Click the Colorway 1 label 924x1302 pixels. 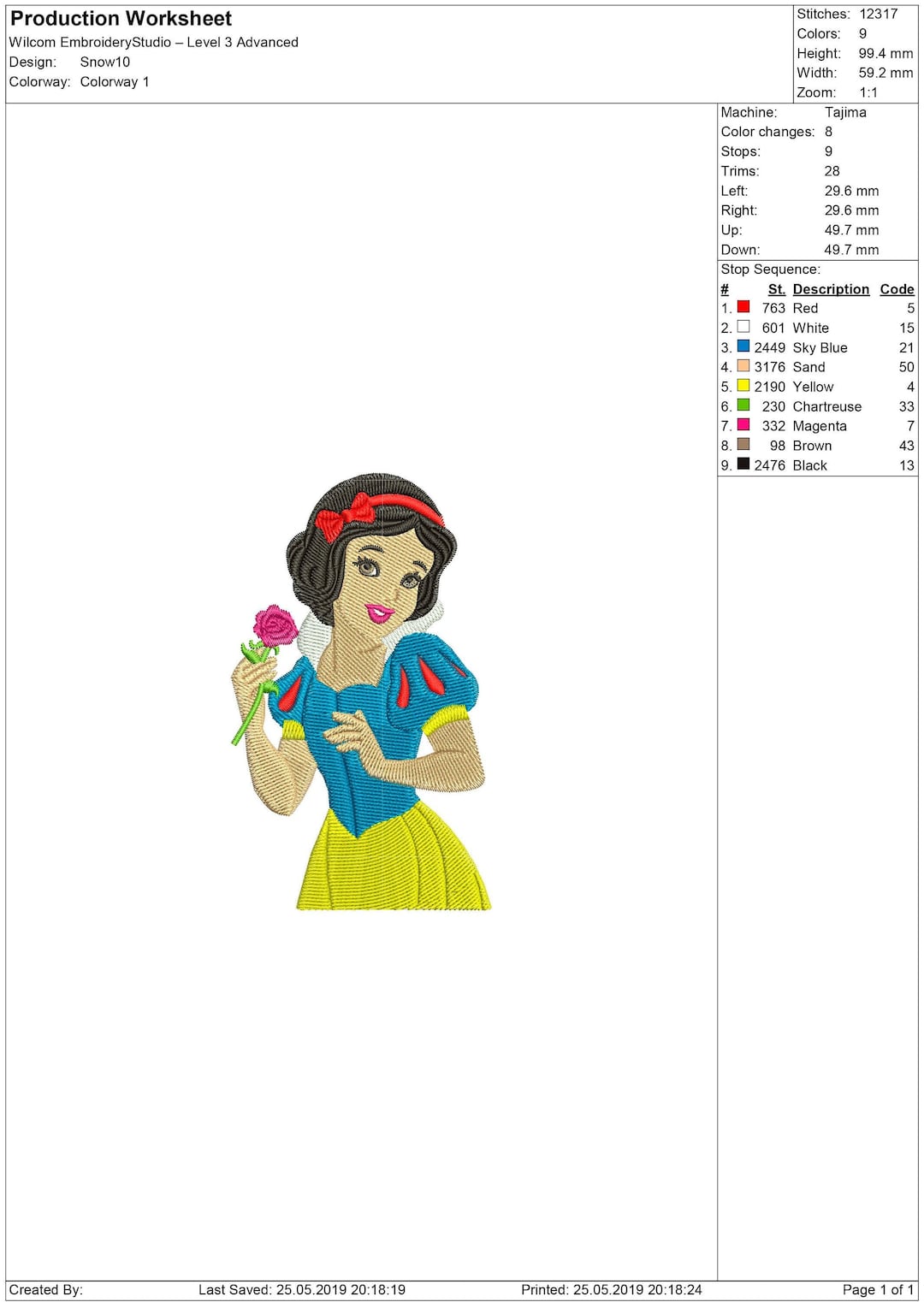click(x=115, y=82)
